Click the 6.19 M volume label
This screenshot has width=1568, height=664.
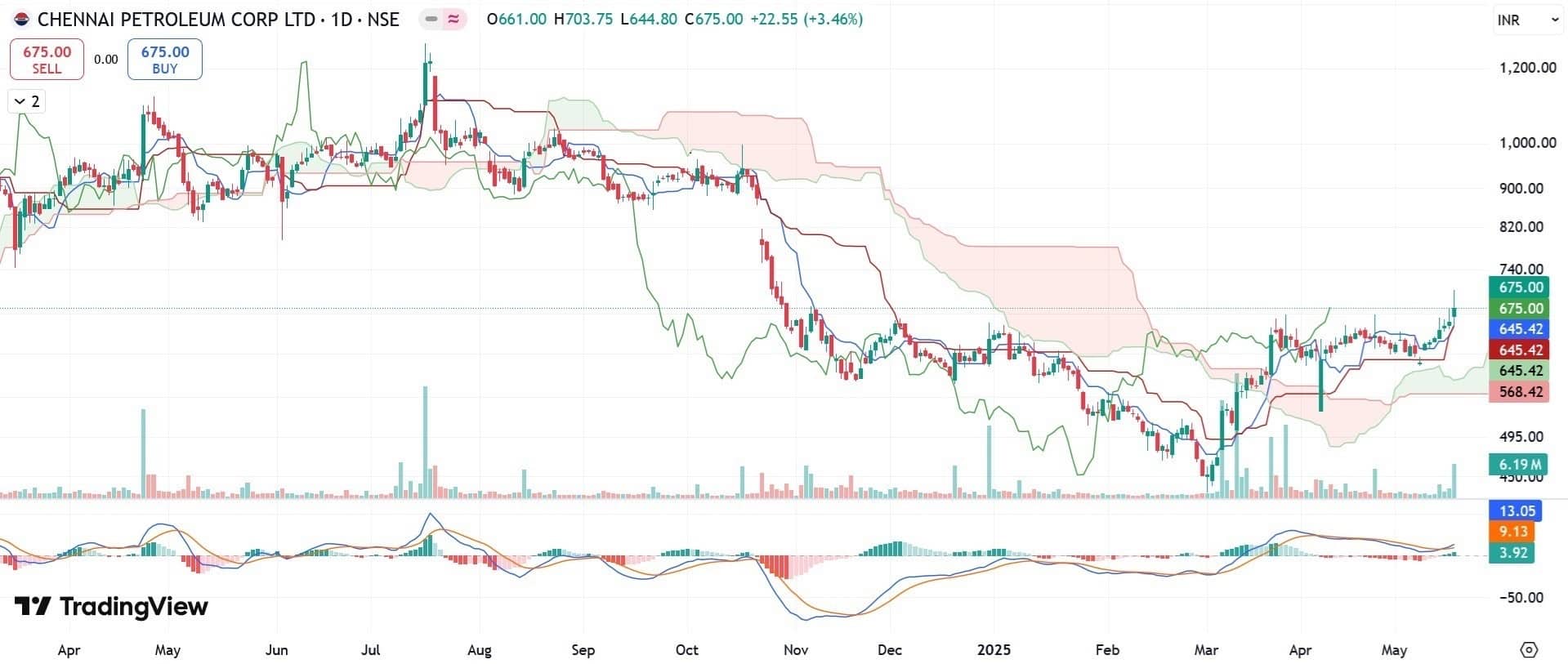(1518, 465)
